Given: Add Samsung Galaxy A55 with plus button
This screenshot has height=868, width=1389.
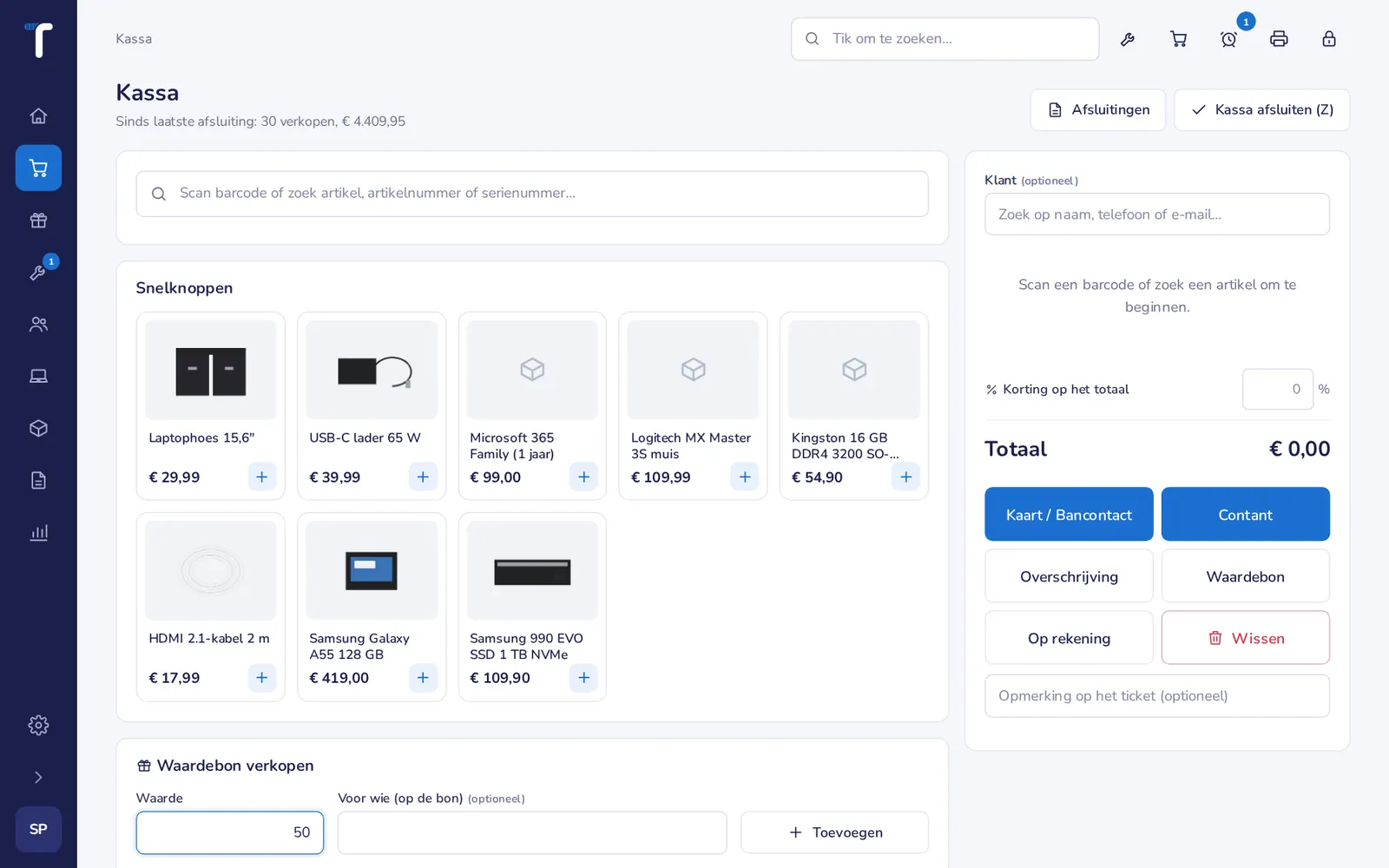Looking at the screenshot, I should (423, 677).
